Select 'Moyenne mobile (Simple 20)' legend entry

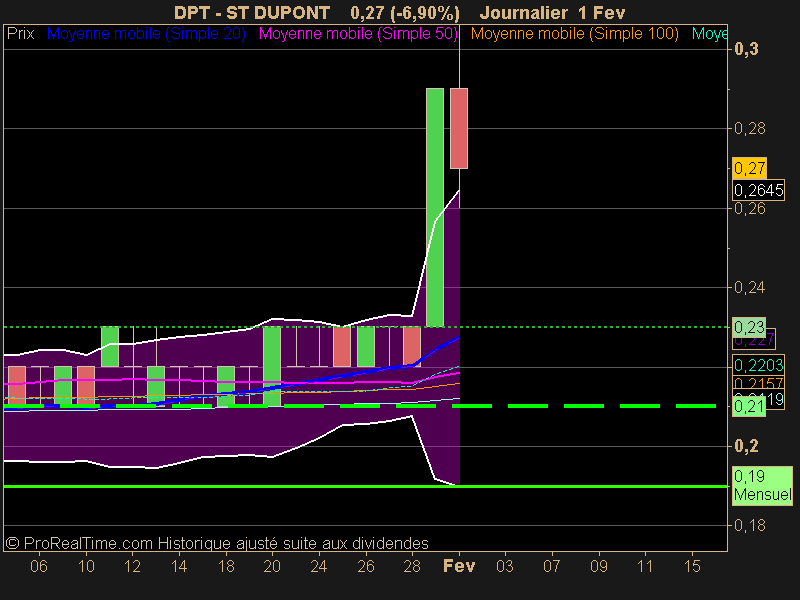[x=146, y=34]
